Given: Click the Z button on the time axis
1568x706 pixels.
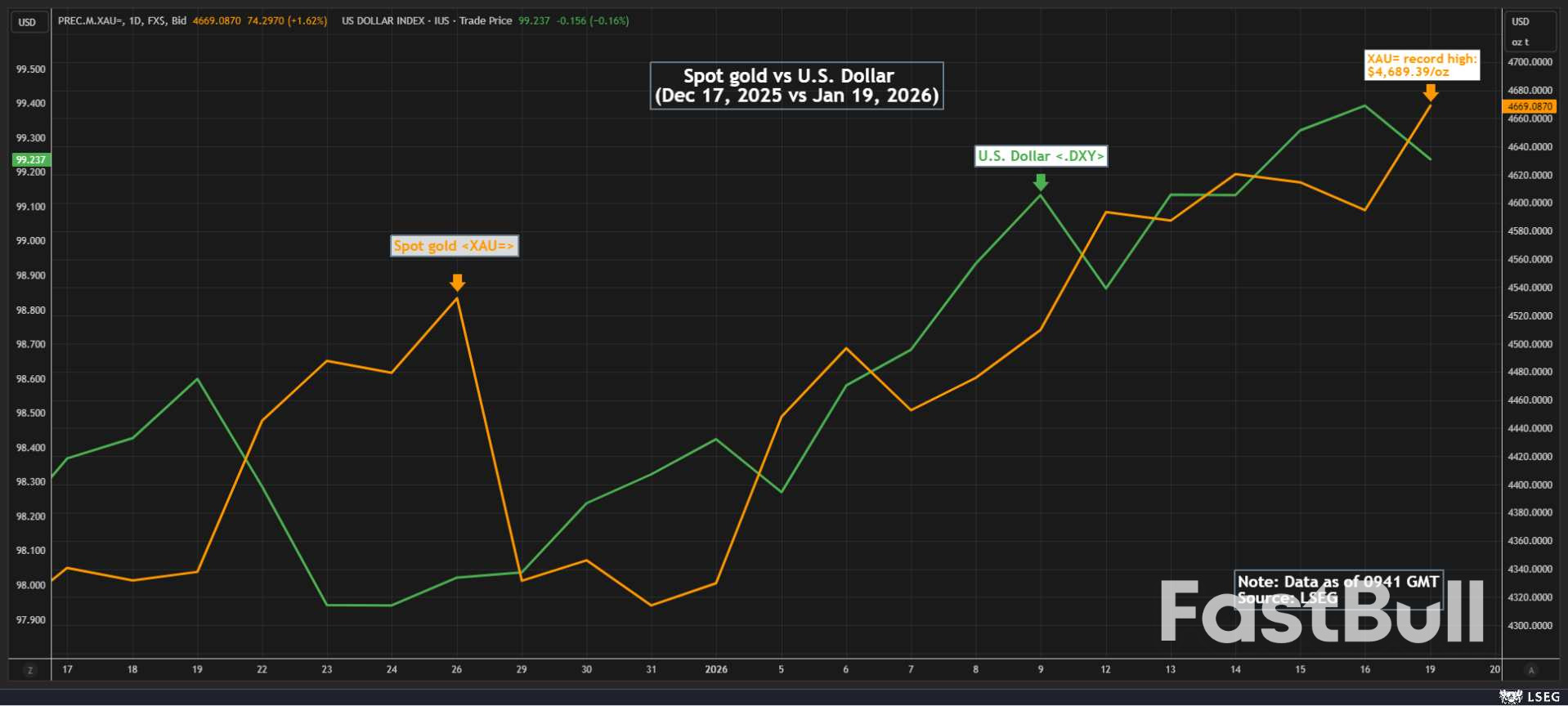Looking at the screenshot, I should point(30,670).
